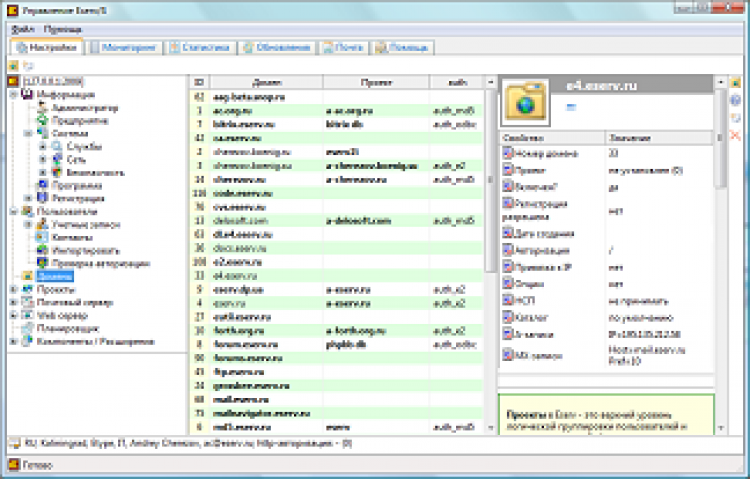The width and height of the screenshot is (750, 479).
Task: Select the forum.eserv.ru domain row
Action: pos(337,345)
